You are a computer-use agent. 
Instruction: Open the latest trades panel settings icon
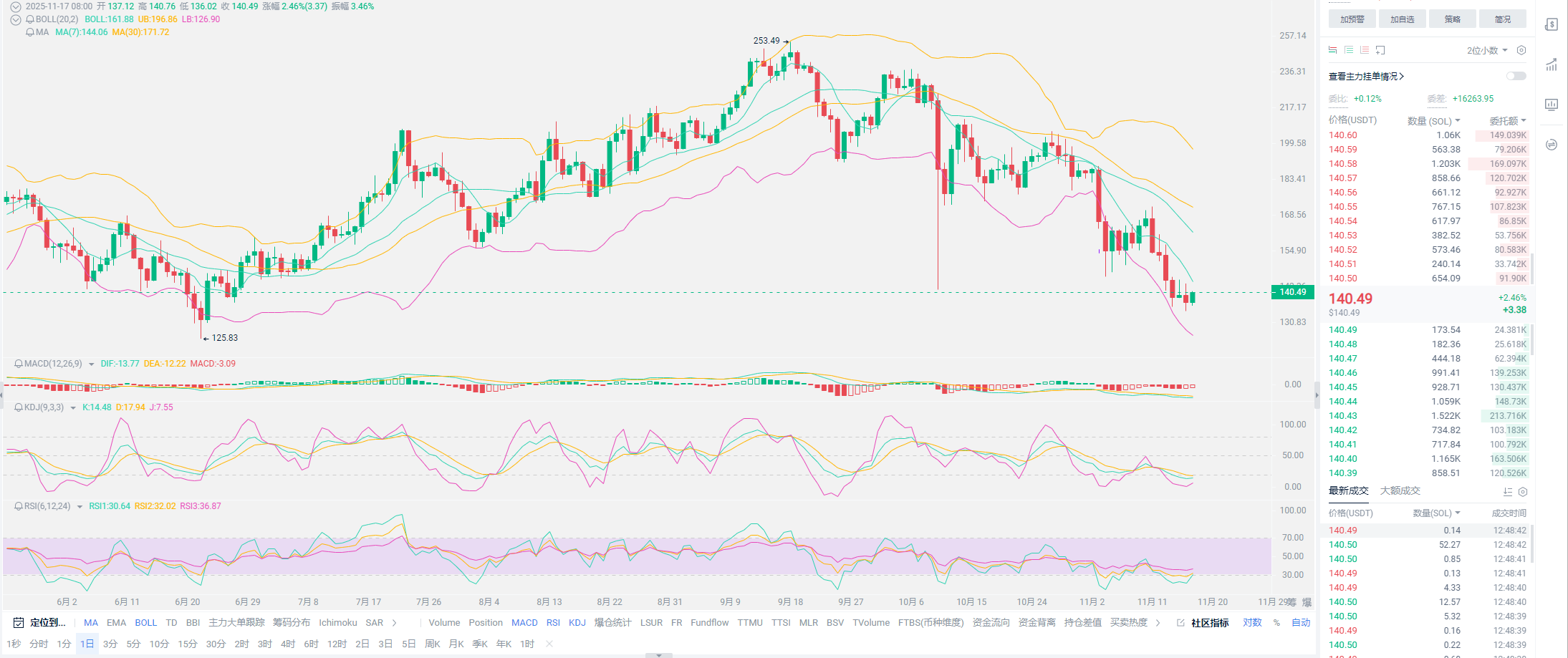[1523, 492]
